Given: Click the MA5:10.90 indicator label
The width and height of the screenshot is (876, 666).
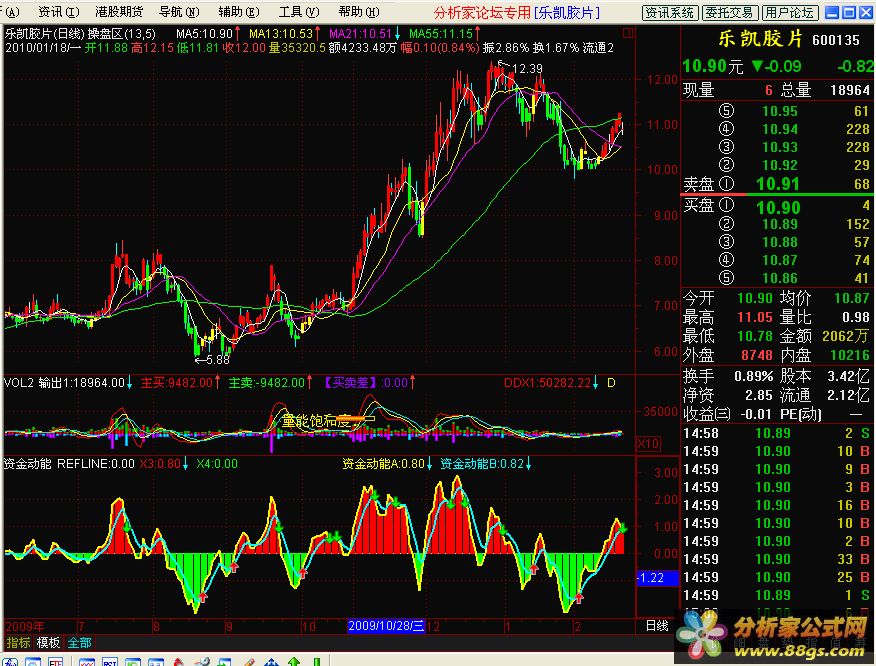Looking at the screenshot, I should click(x=208, y=34).
